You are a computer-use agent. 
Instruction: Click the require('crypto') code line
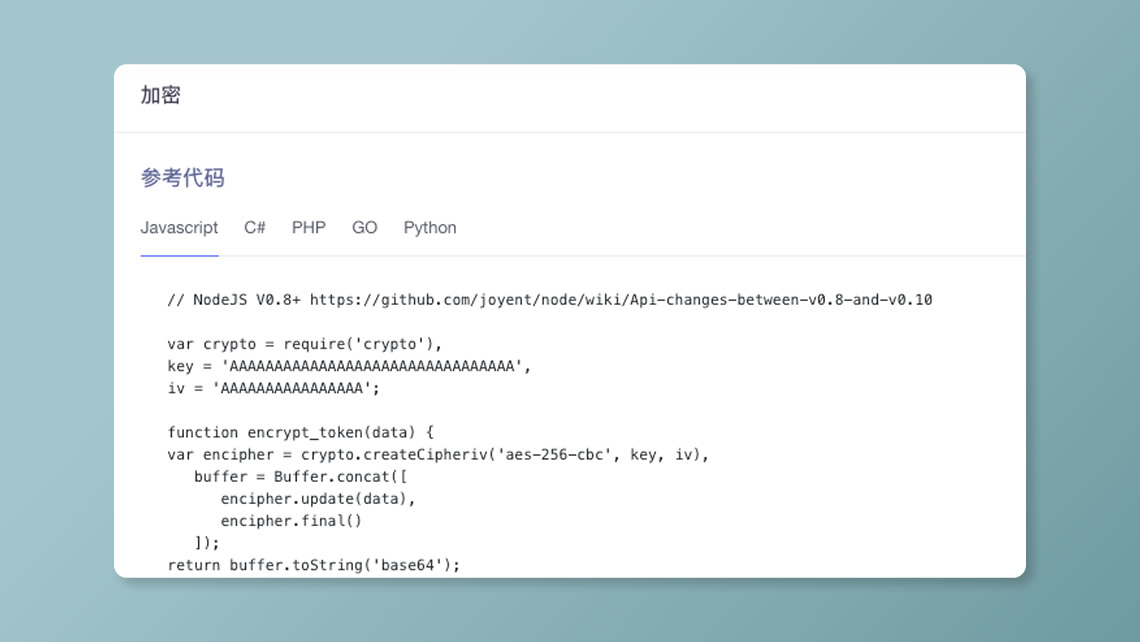click(305, 344)
